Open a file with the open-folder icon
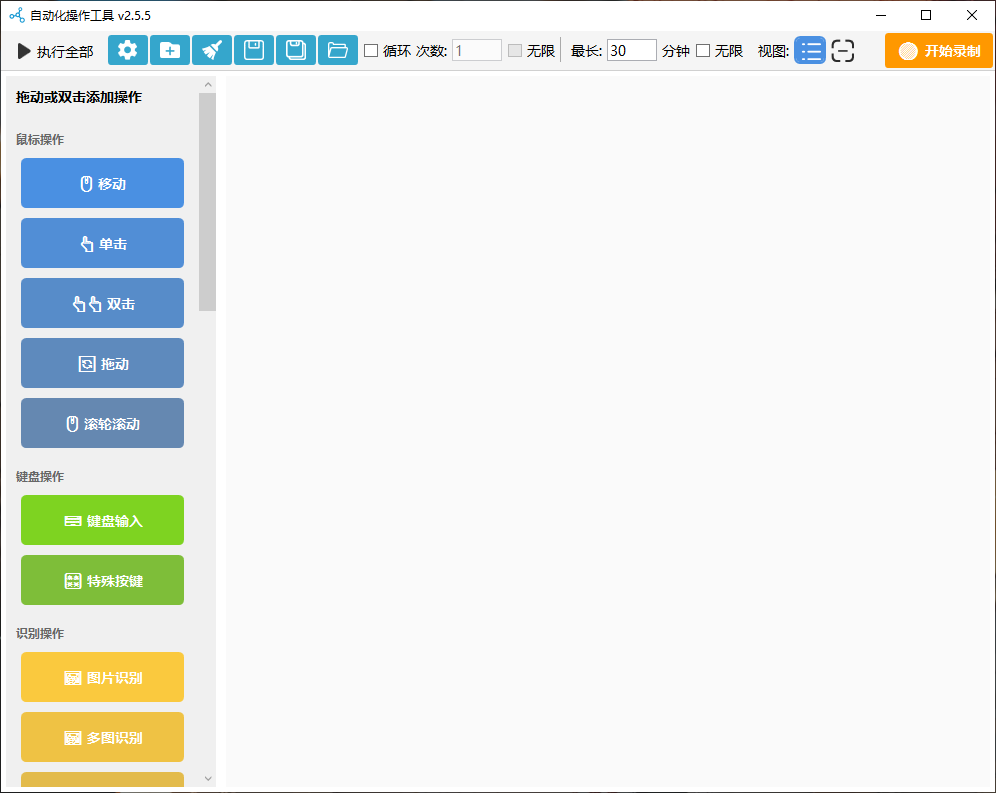The image size is (996, 793). (x=338, y=50)
